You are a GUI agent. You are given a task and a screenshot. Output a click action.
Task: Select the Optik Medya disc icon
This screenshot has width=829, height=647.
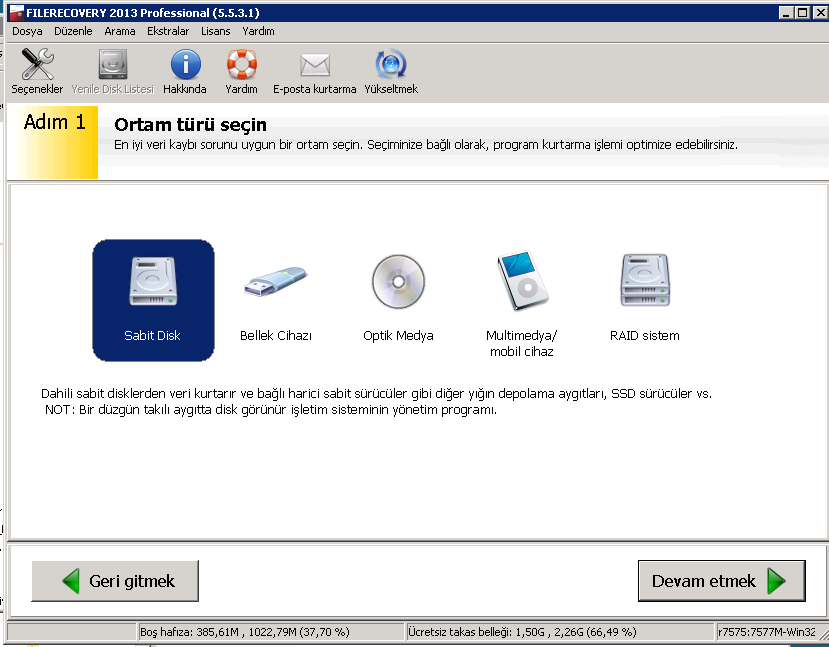pyautogui.click(x=398, y=282)
